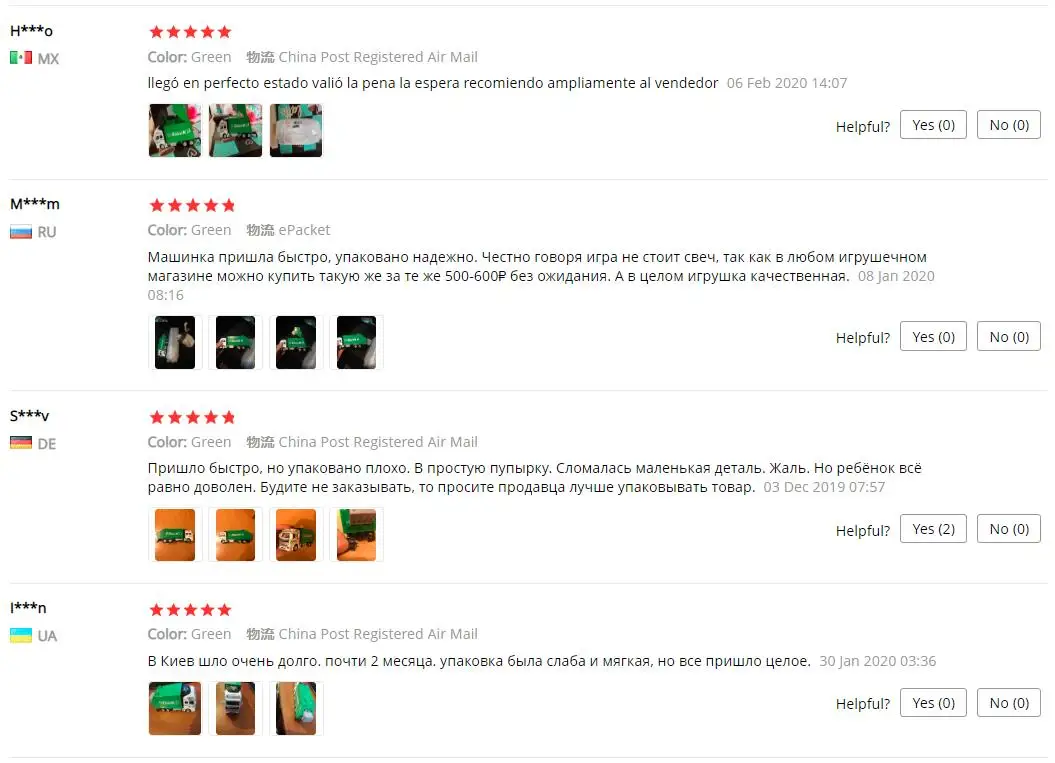The image size is (1055, 763).
Task: Click the Ukrainian flag icon beside UA
Action: click(x=21, y=635)
